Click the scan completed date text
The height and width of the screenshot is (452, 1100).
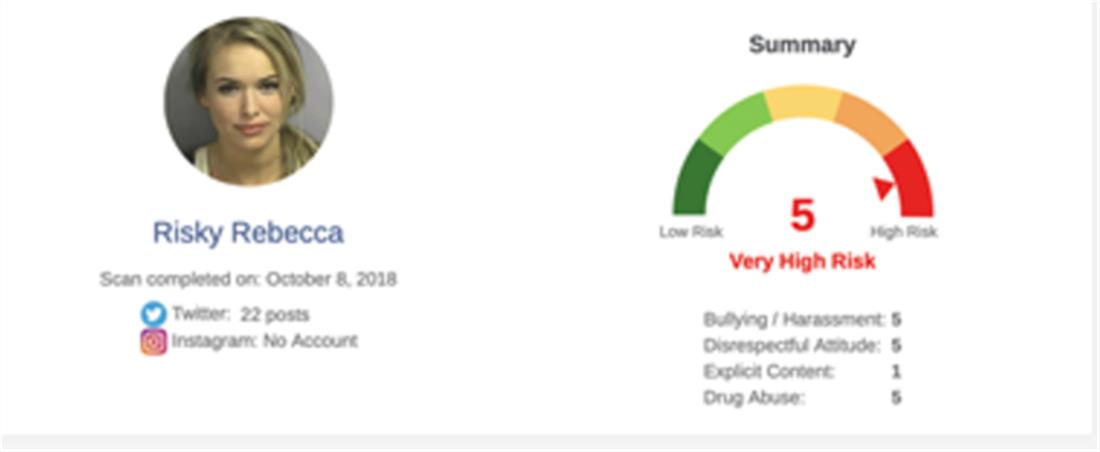click(x=248, y=279)
